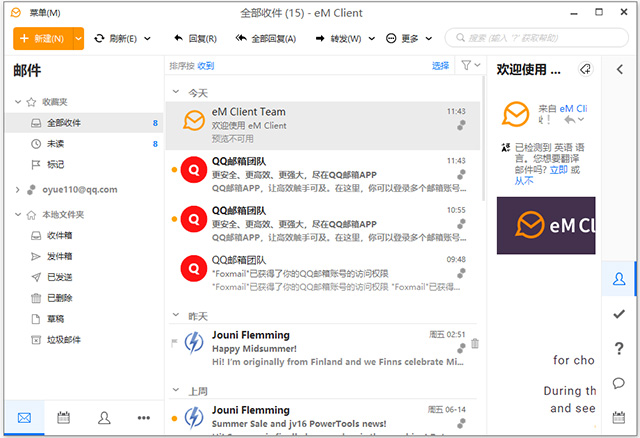This screenshot has width=640, height=438.
Task: Open the 菜单(M) menu
Action: [x=44, y=13]
